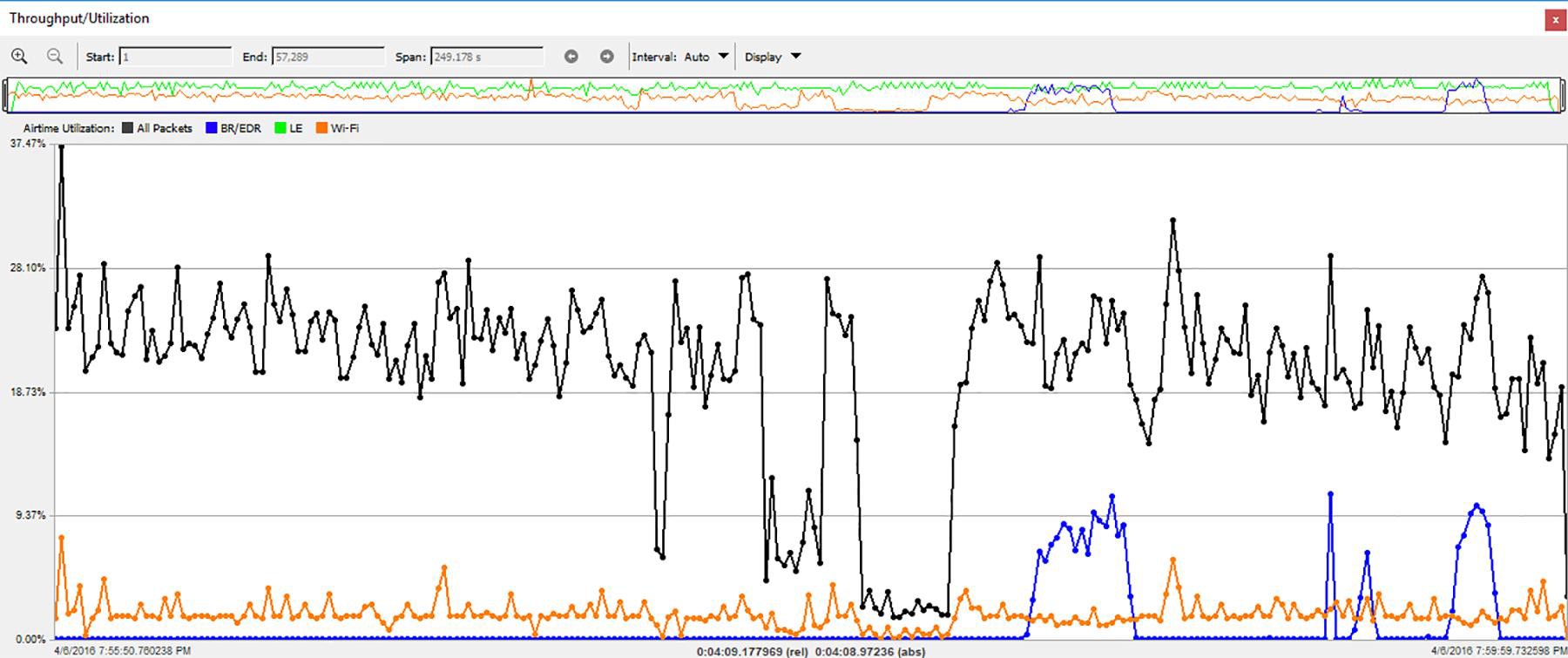Click the End input field
1568x658 pixels.
328,57
